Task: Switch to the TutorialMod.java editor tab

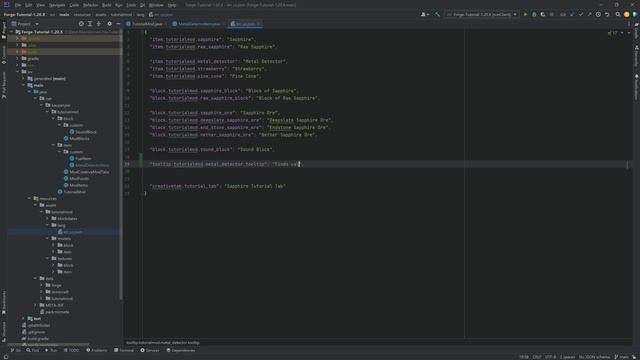Action: point(146,24)
